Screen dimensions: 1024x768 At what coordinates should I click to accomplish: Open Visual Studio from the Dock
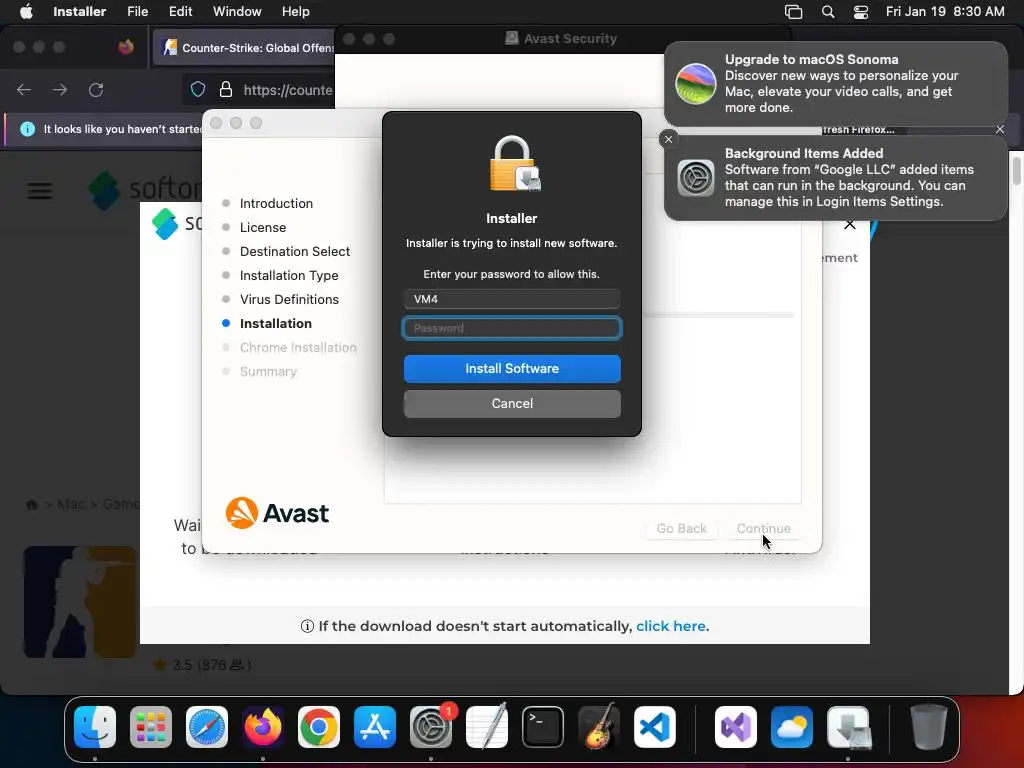point(736,727)
